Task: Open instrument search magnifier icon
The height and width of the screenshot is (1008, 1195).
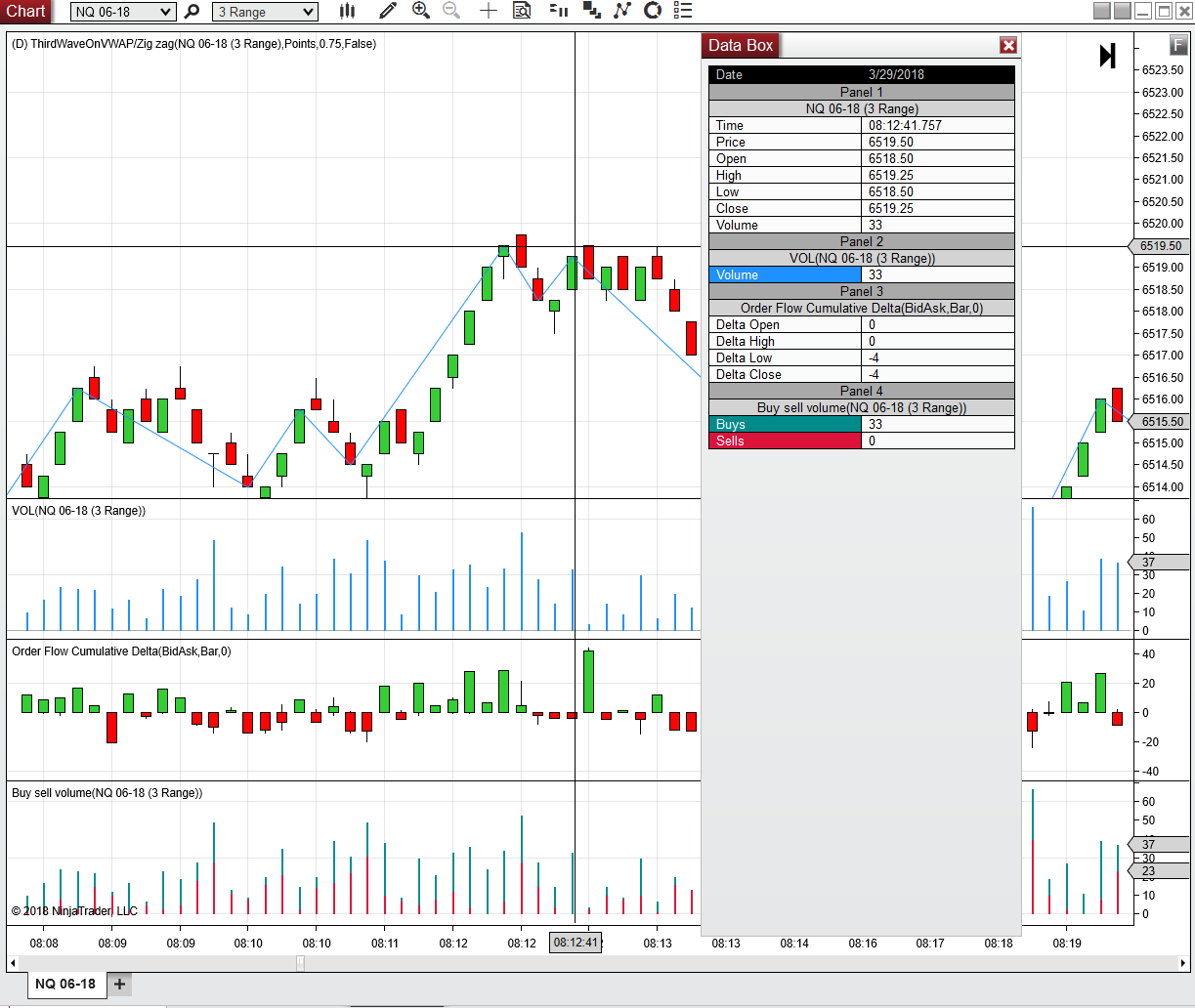Action: coord(192,12)
